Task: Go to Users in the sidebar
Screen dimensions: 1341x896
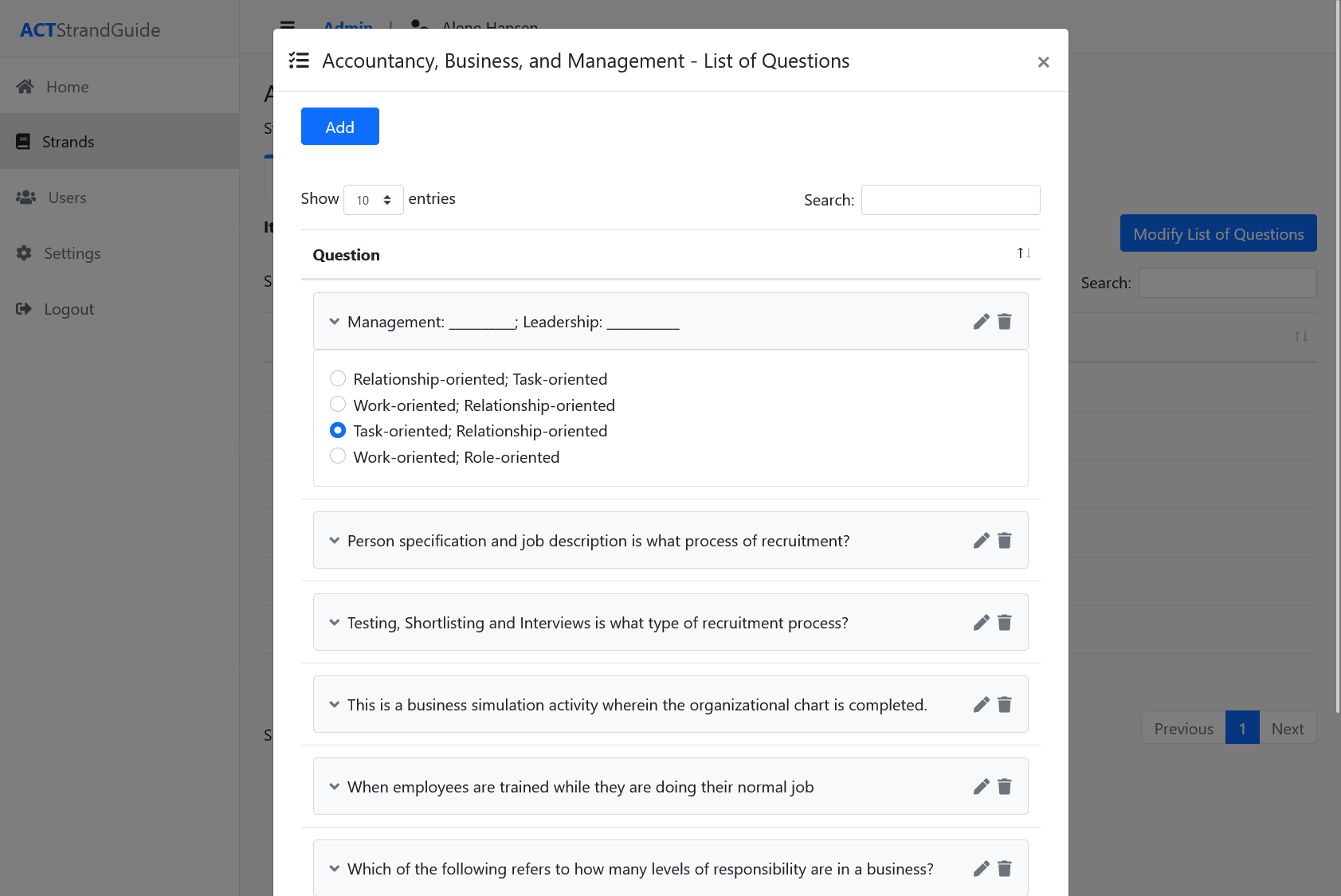Action: [67, 198]
